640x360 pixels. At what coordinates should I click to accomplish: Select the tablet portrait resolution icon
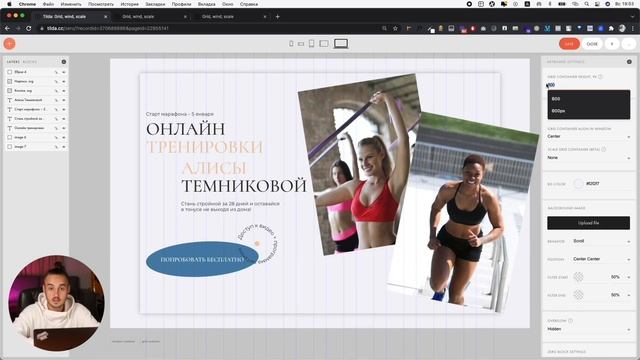coord(311,44)
